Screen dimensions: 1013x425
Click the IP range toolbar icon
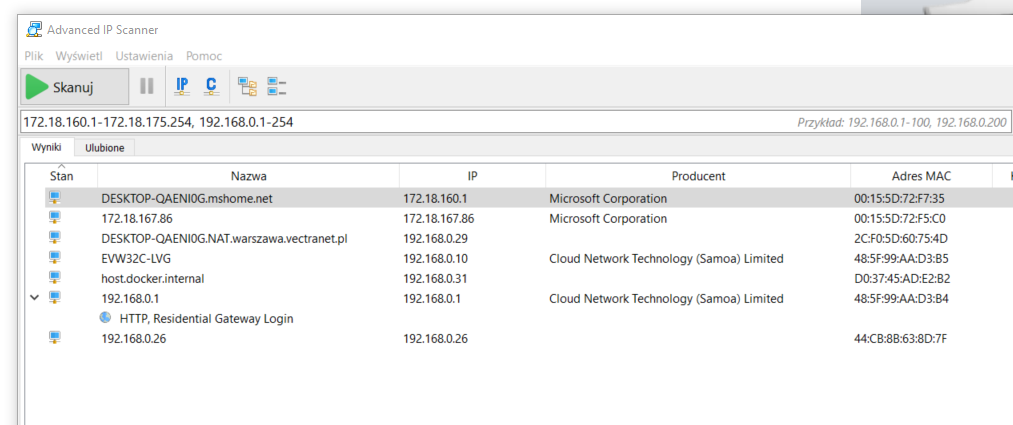[x=182, y=87]
